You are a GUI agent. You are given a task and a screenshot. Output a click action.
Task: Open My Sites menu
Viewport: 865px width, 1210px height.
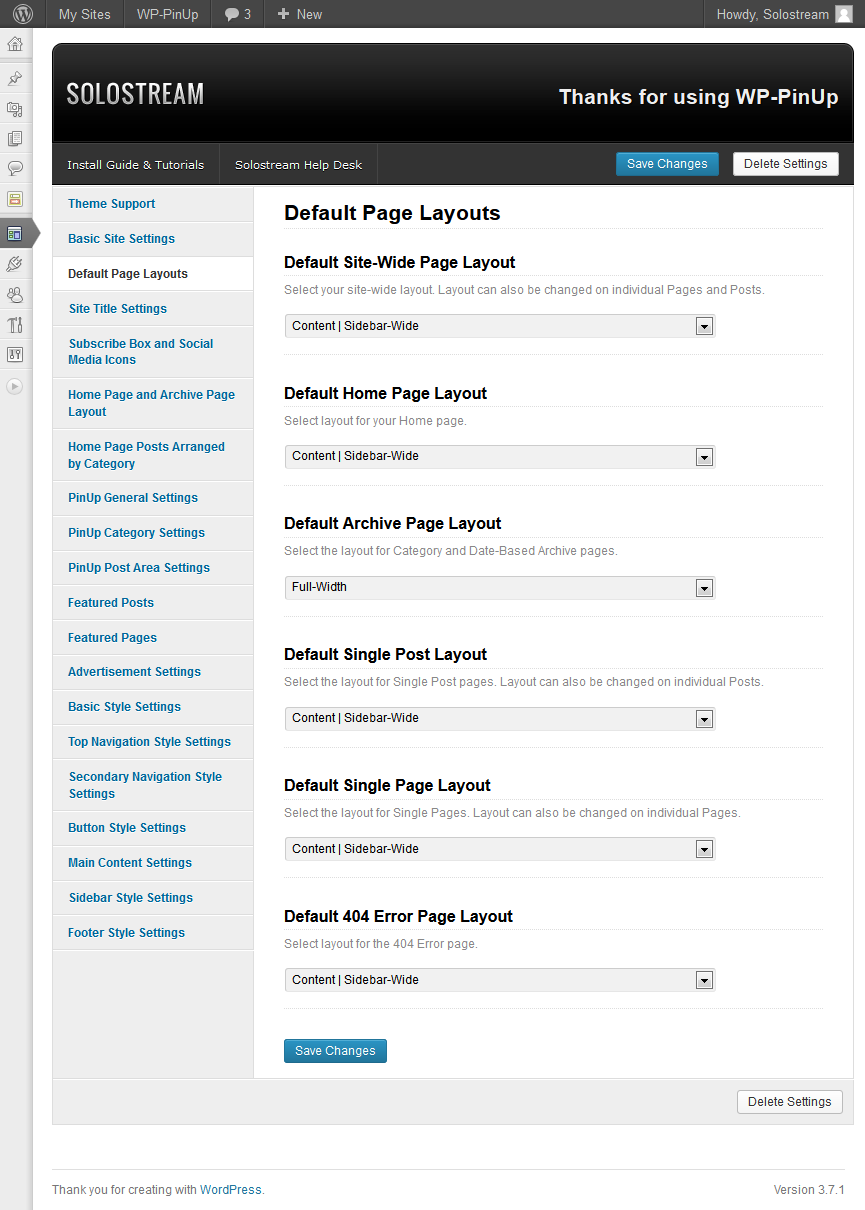coord(84,14)
